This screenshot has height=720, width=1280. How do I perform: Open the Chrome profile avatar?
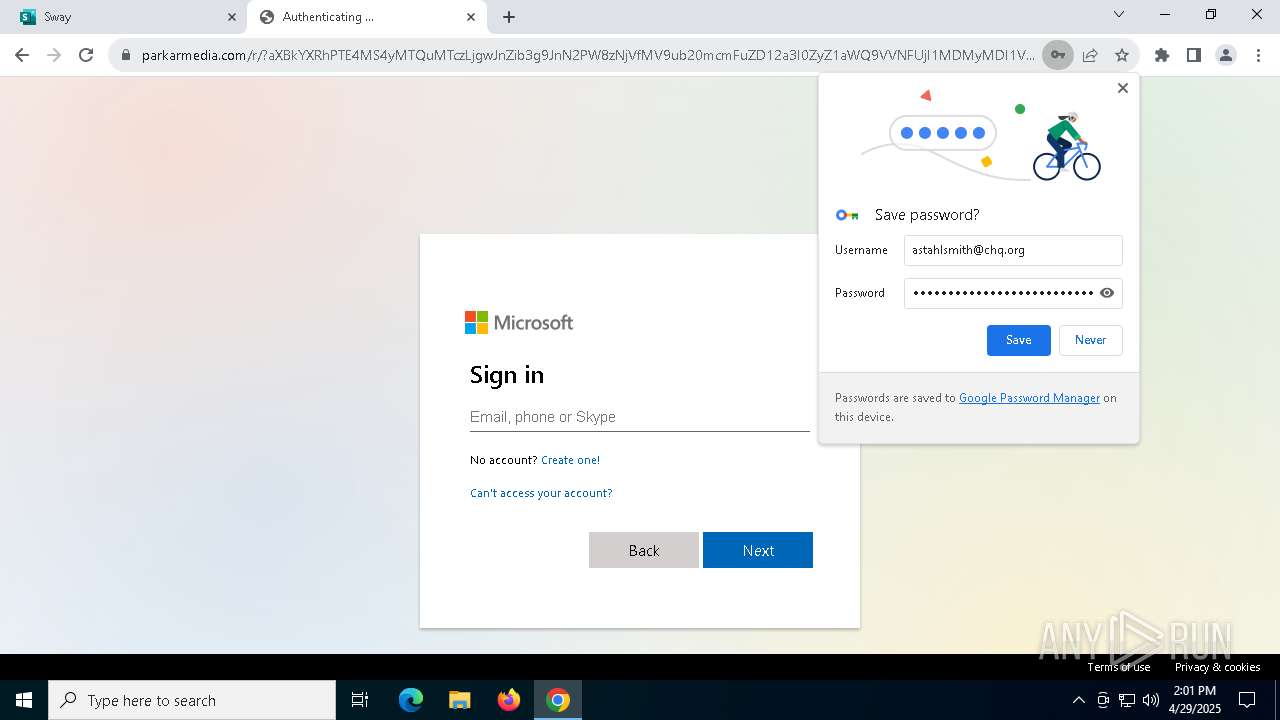coord(1226,55)
